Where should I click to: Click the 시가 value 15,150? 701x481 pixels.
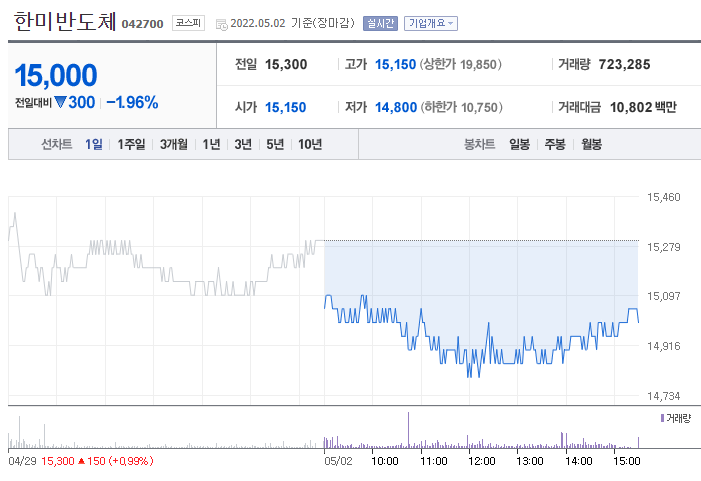pos(286,107)
